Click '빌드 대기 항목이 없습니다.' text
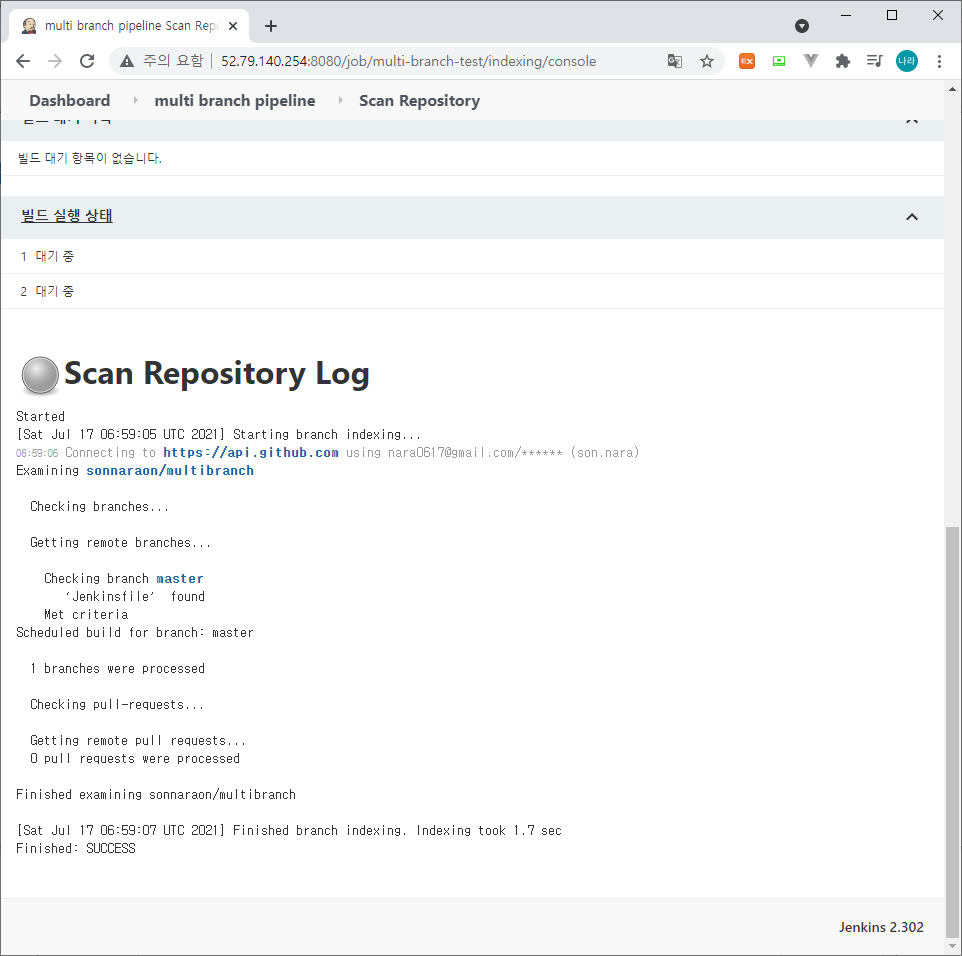The image size is (962, 956). click(90, 158)
